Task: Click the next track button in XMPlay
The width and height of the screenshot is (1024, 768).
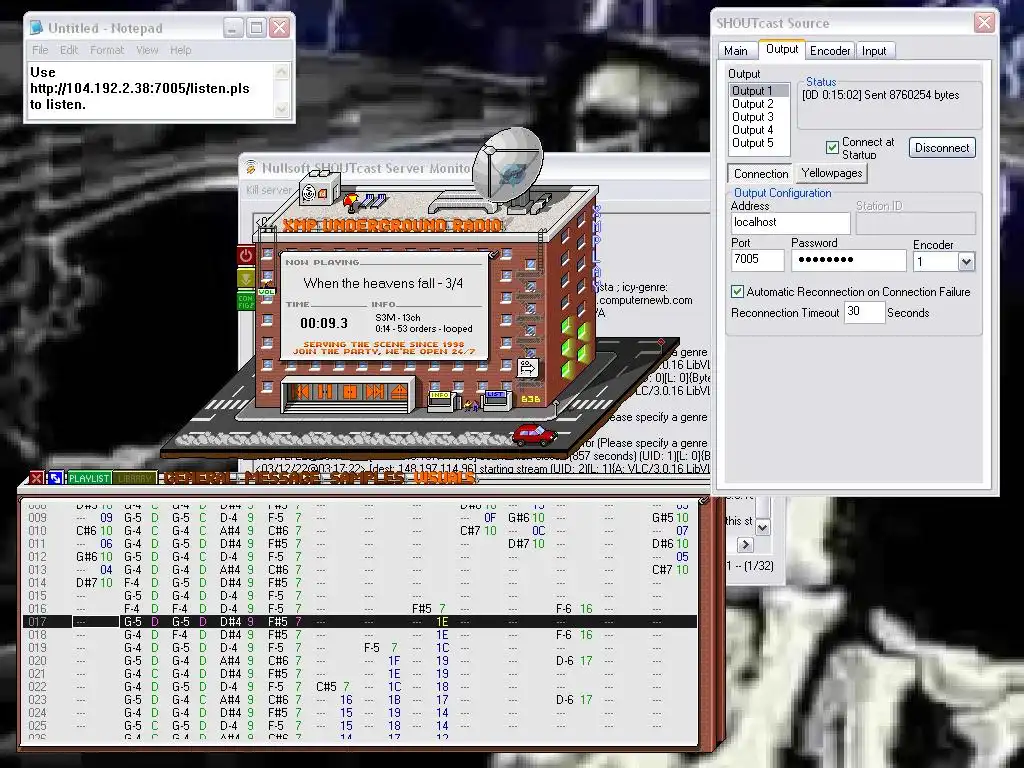Action: click(375, 392)
